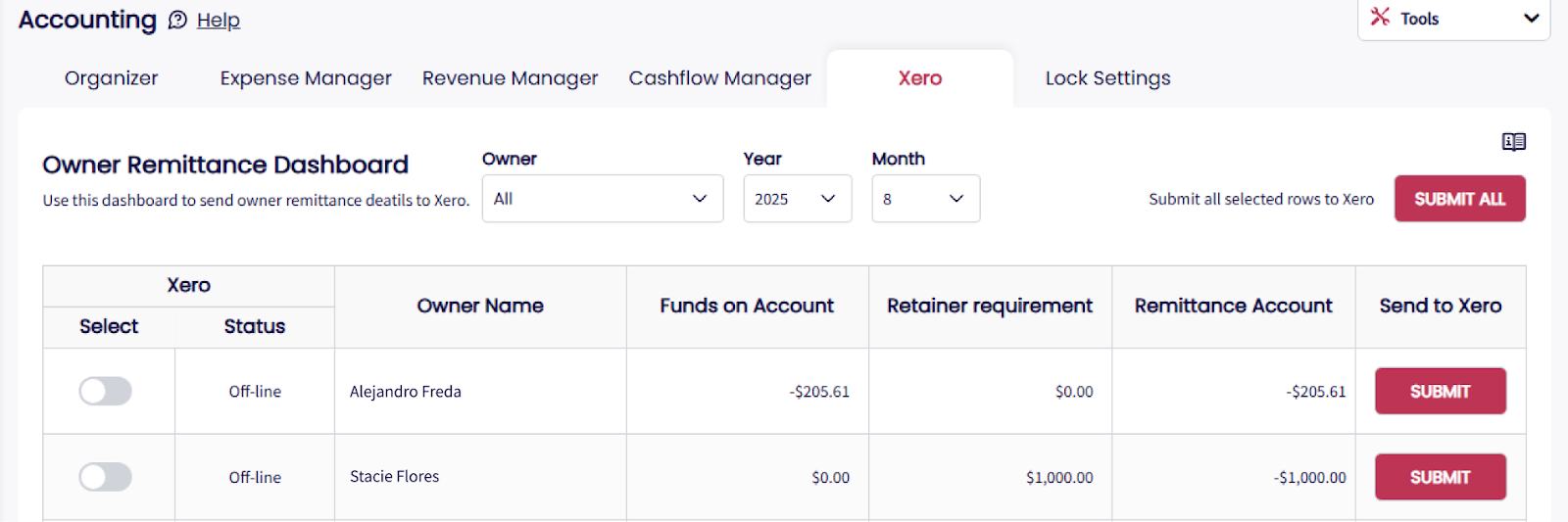The image size is (1568, 522).
Task: Submit Stacie Flores's remittance to Xero
Action: 1440,477
